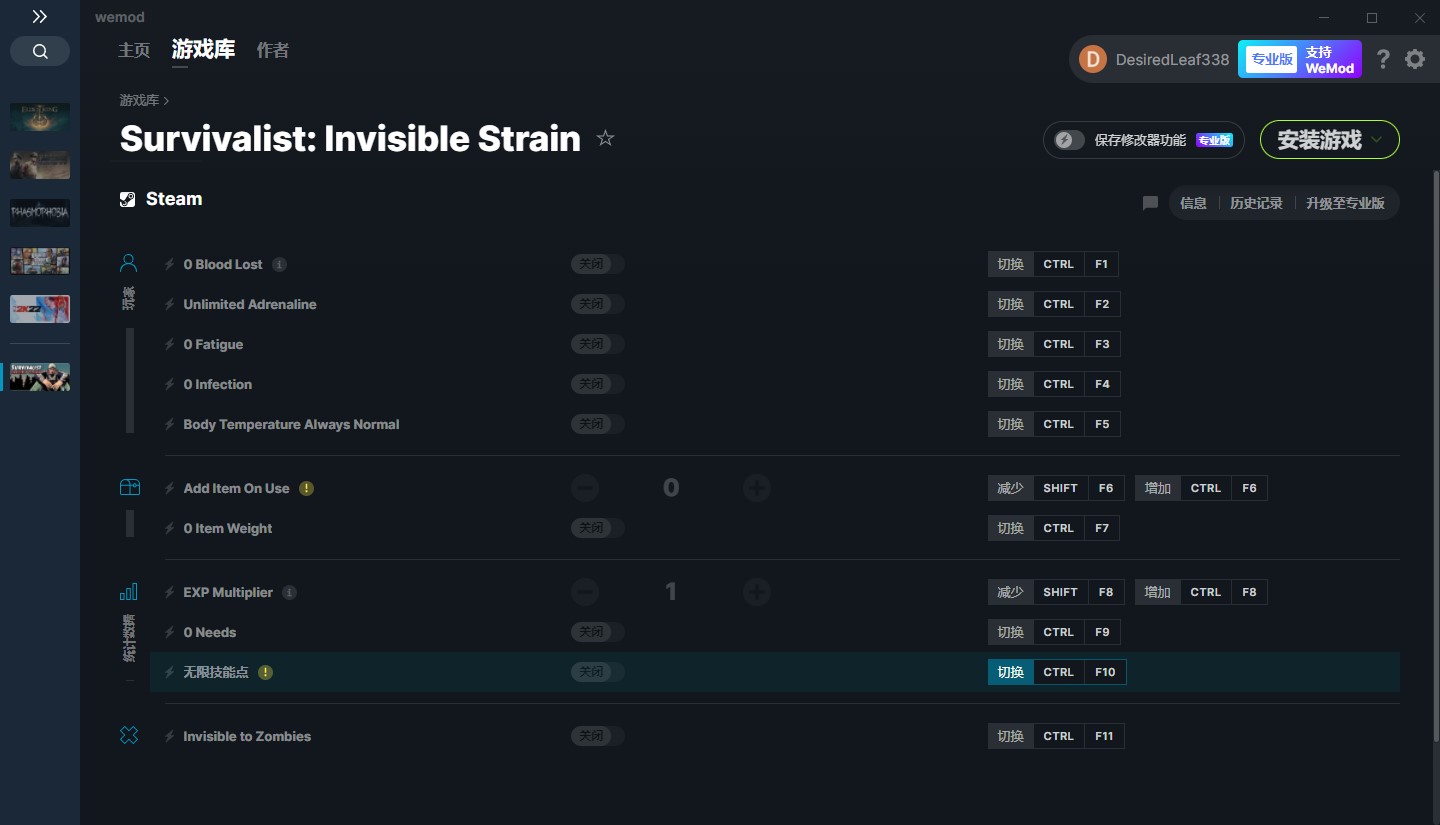Click warning icon beside Add Item On Use
The height and width of the screenshot is (825, 1440).
point(307,489)
